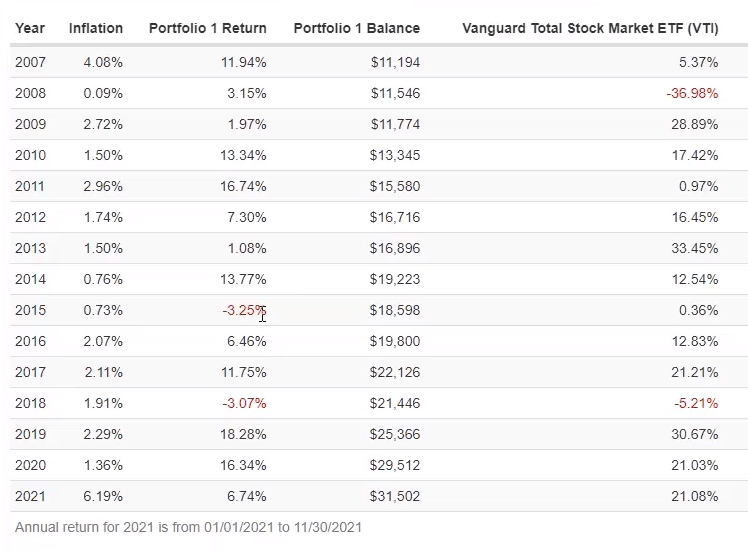This screenshot has width=748, height=552.
Task: Select the Portfolio 1 Return column header
Action: click(x=207, y=29)
